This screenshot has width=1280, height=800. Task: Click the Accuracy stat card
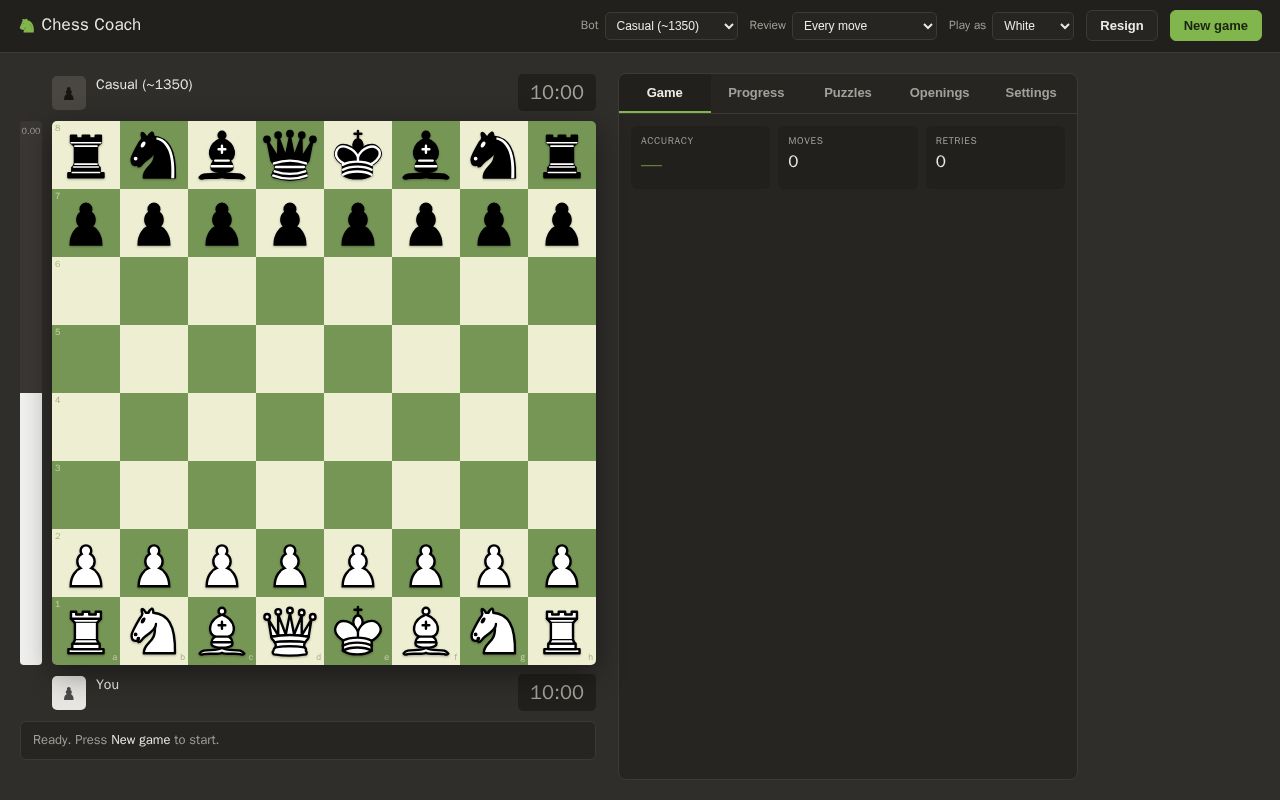[x=700, y=157]
